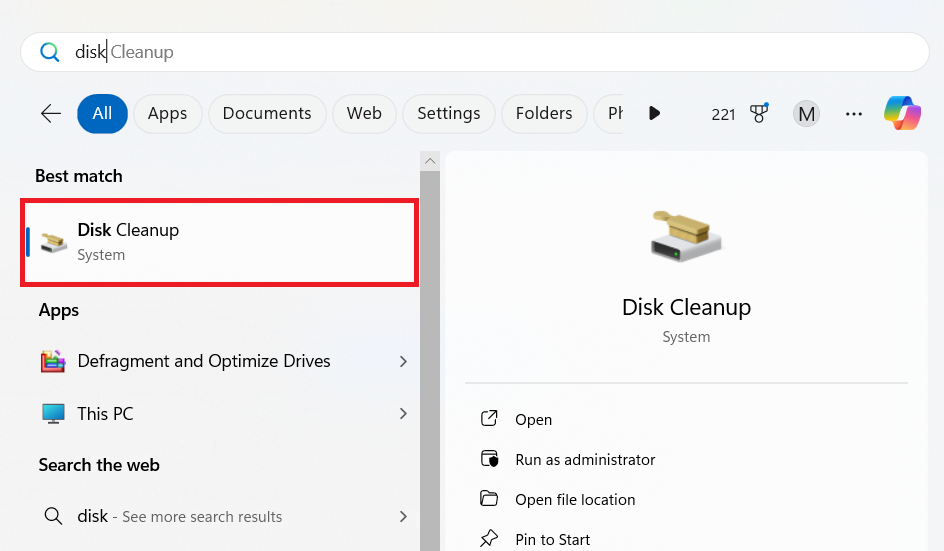944x551 pixels.
Task: Click the Run as administrator shield icon
Action: (x=489, y=459)
